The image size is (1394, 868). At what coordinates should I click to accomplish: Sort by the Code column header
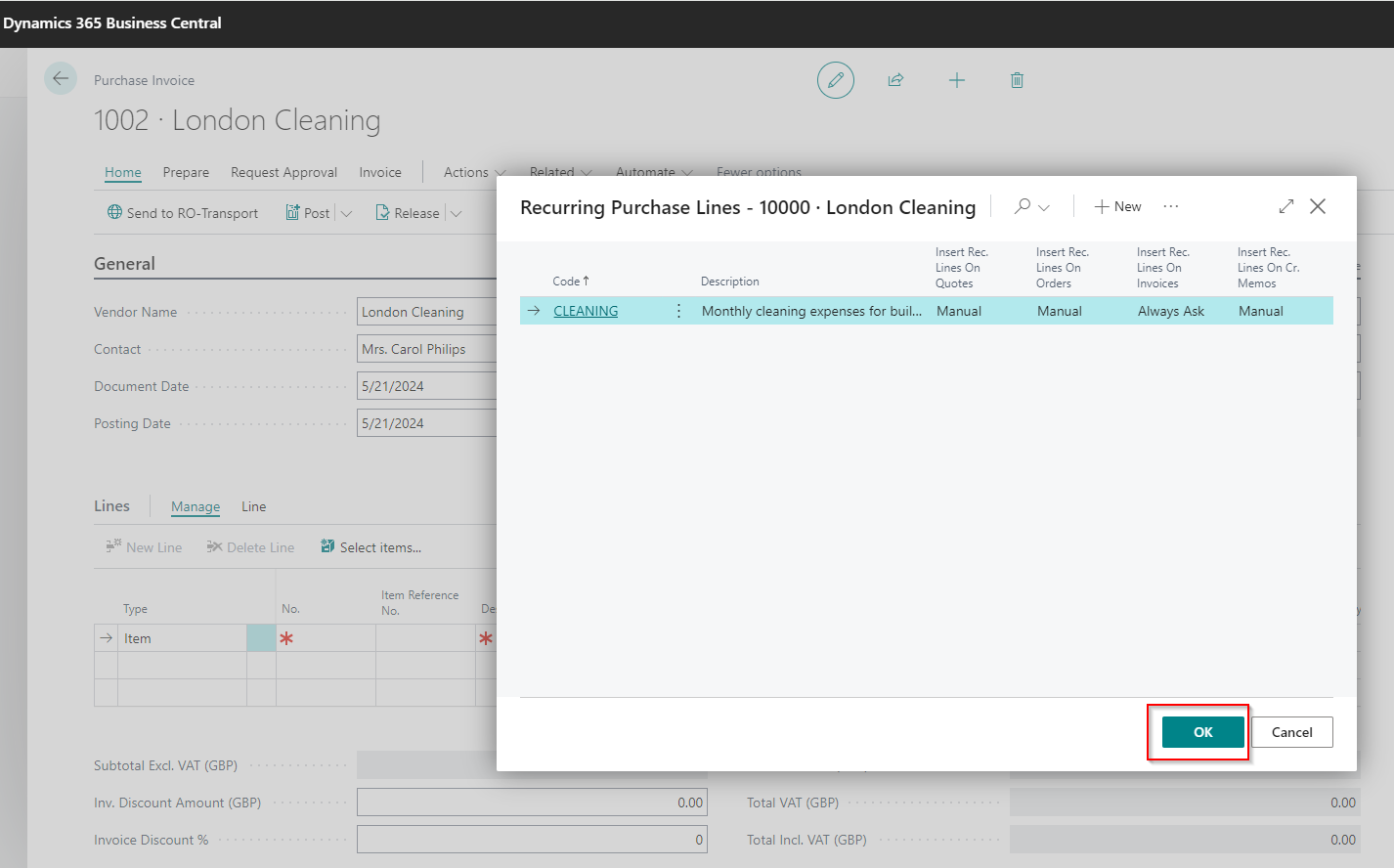571,282
